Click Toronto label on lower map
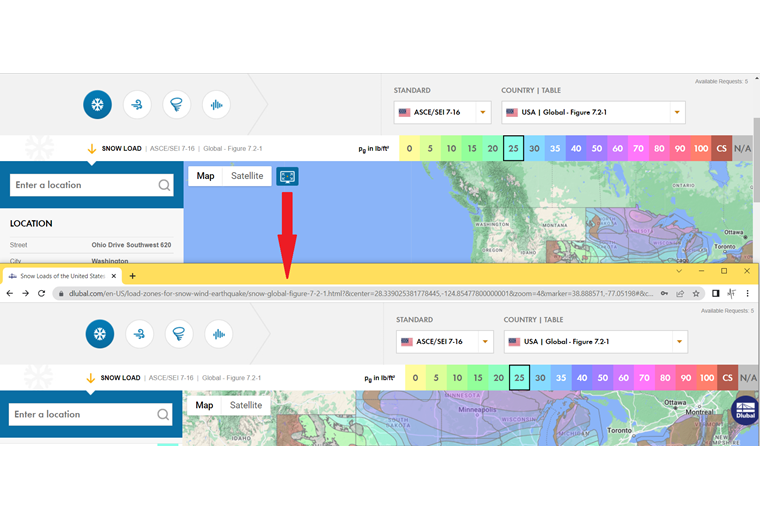The width and height of the screenshot is (760, 519). click(619, 430)
